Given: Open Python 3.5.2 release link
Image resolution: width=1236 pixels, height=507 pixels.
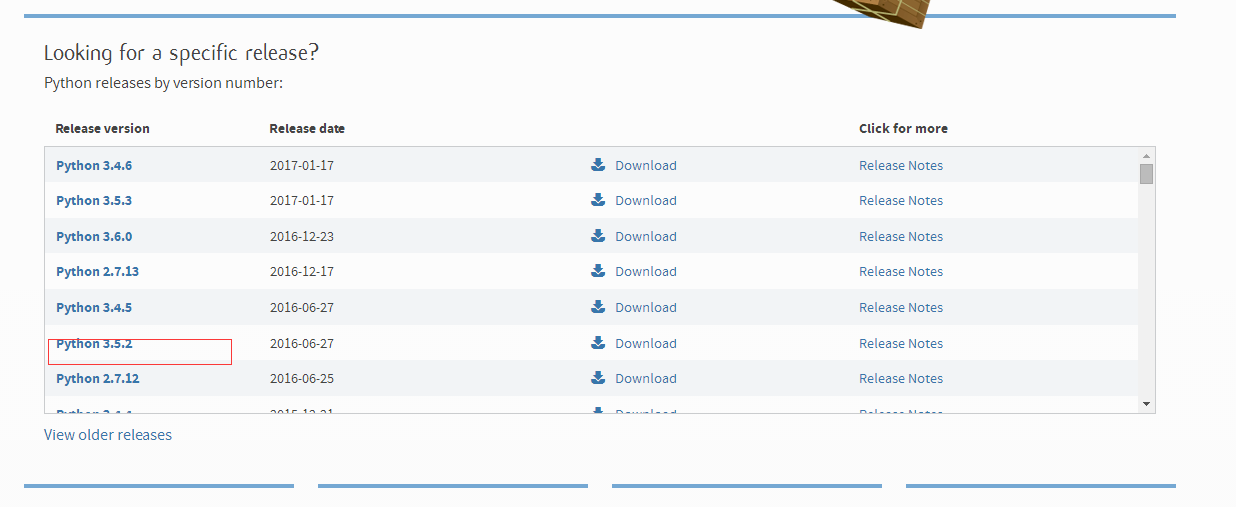Looking at the screenshot, I should (x=94, y=344).
